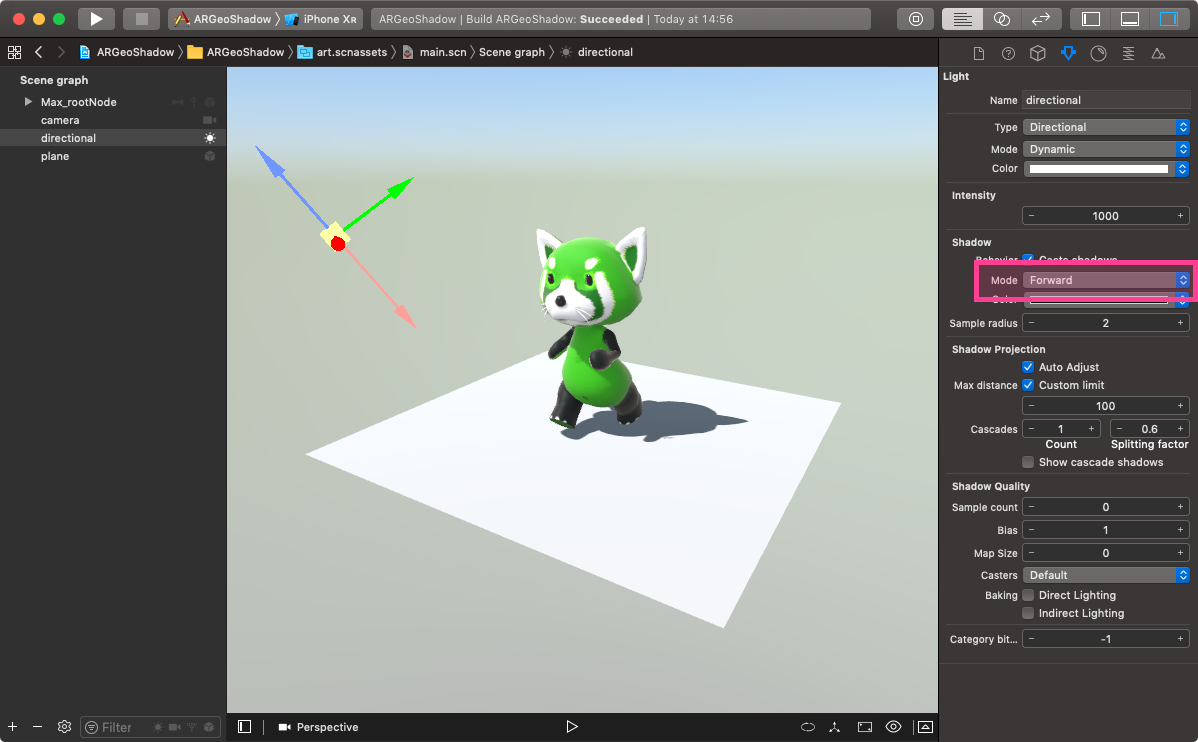The width and height of the screenshot is (1198, 742).
Task: Select the iPhone XR run destination
Action: pyautogui.click(x=320, y=19)
